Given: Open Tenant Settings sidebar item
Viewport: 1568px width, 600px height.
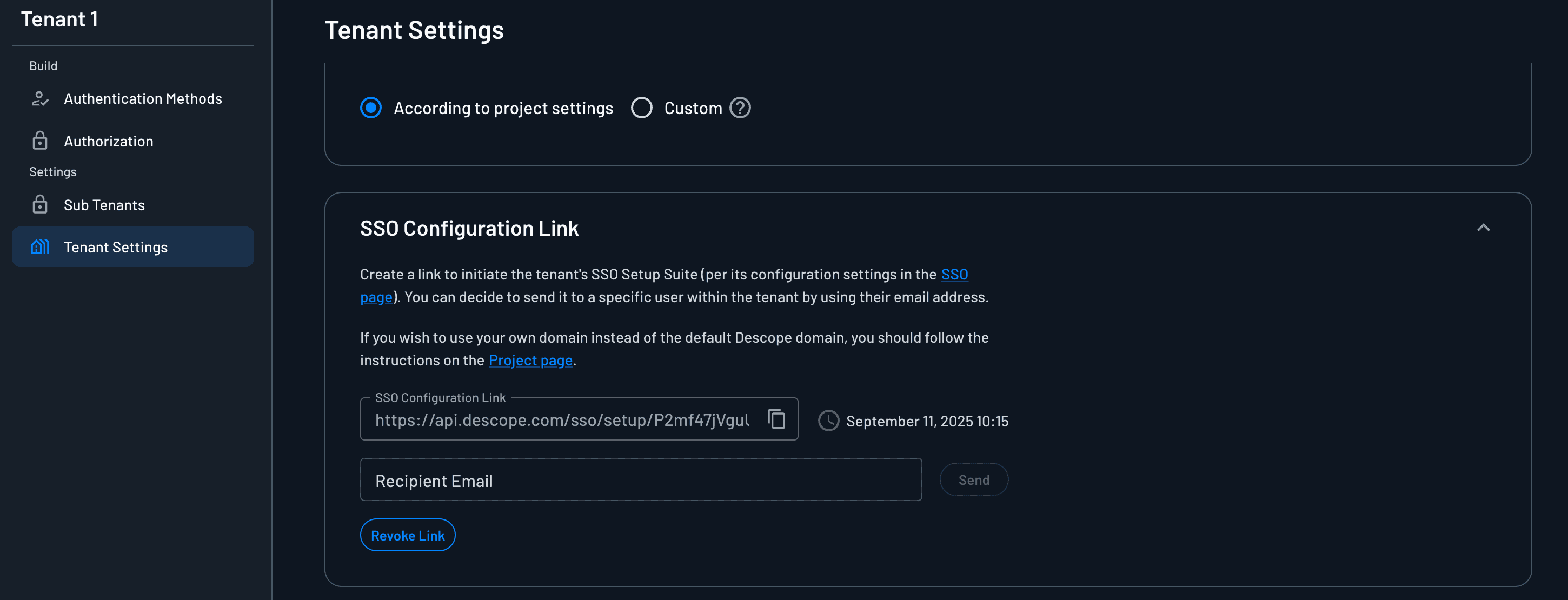Looking at the screenshot, I should click(x=116, y=247).
